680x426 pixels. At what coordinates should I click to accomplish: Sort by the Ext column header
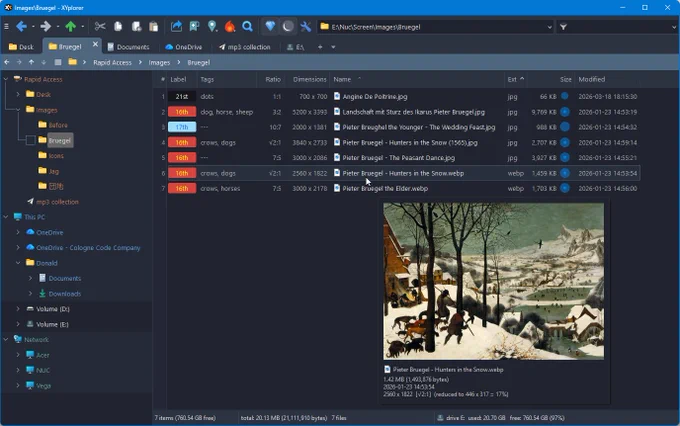[512, 79]
